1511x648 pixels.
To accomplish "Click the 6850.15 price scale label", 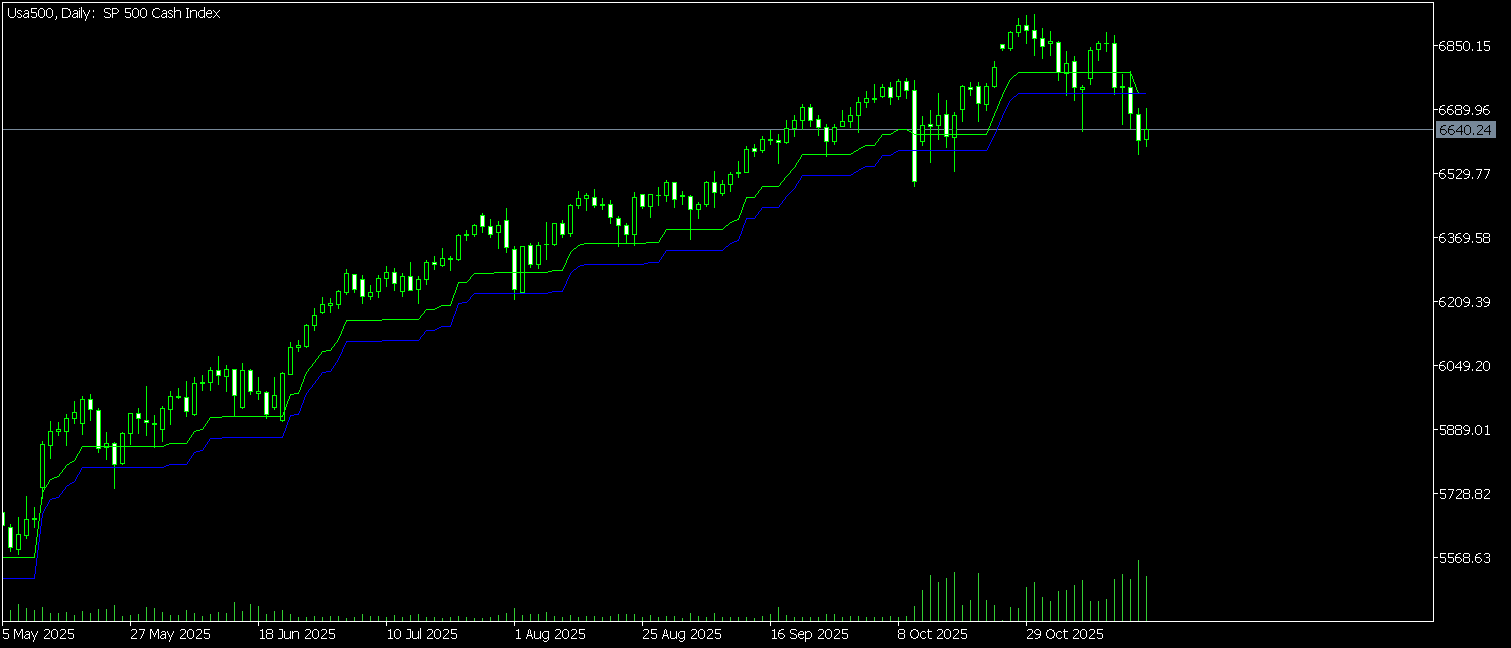I will [1464, 46].
